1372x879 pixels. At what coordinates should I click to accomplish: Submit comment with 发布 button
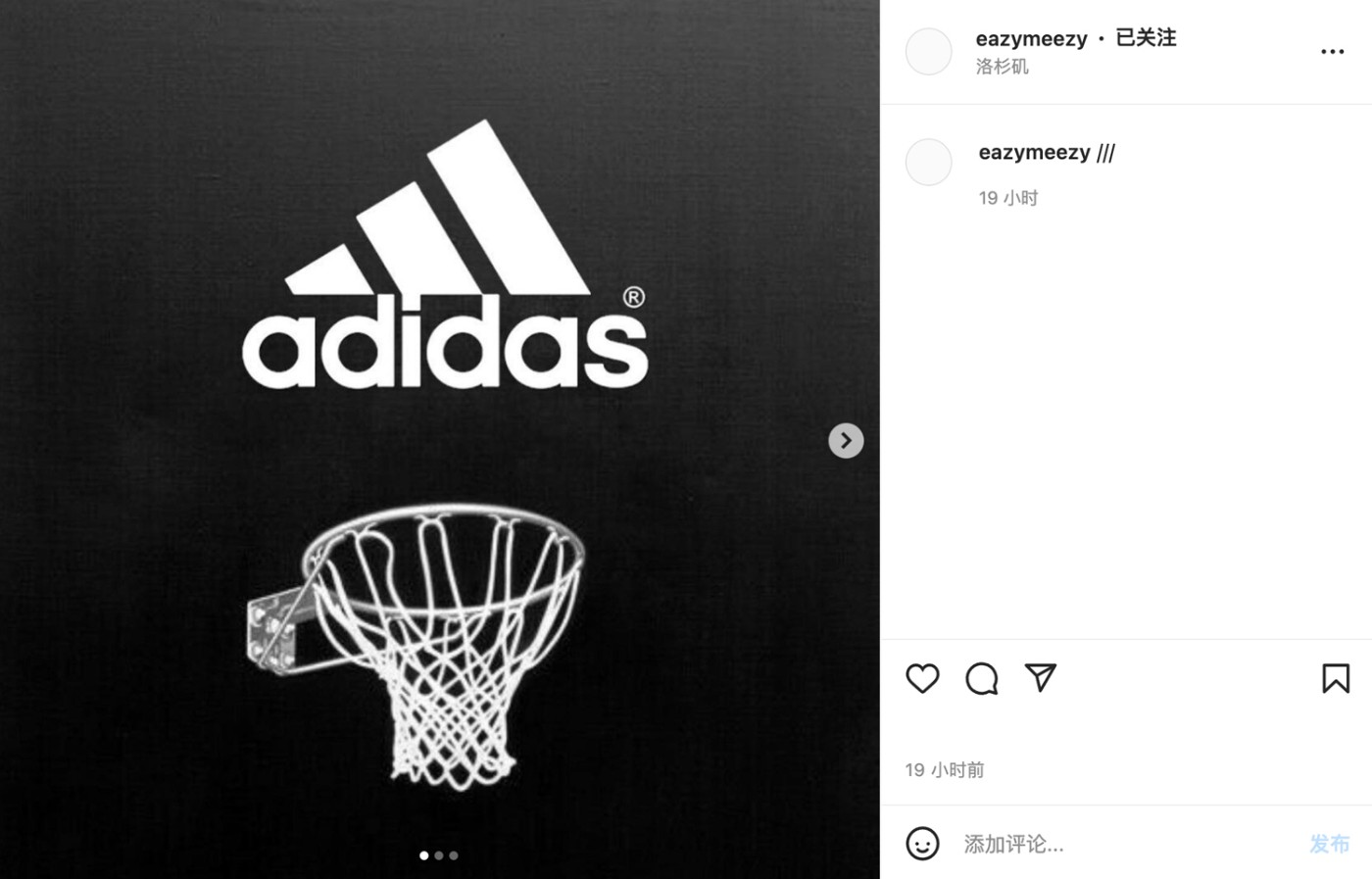pos(1329,844)
